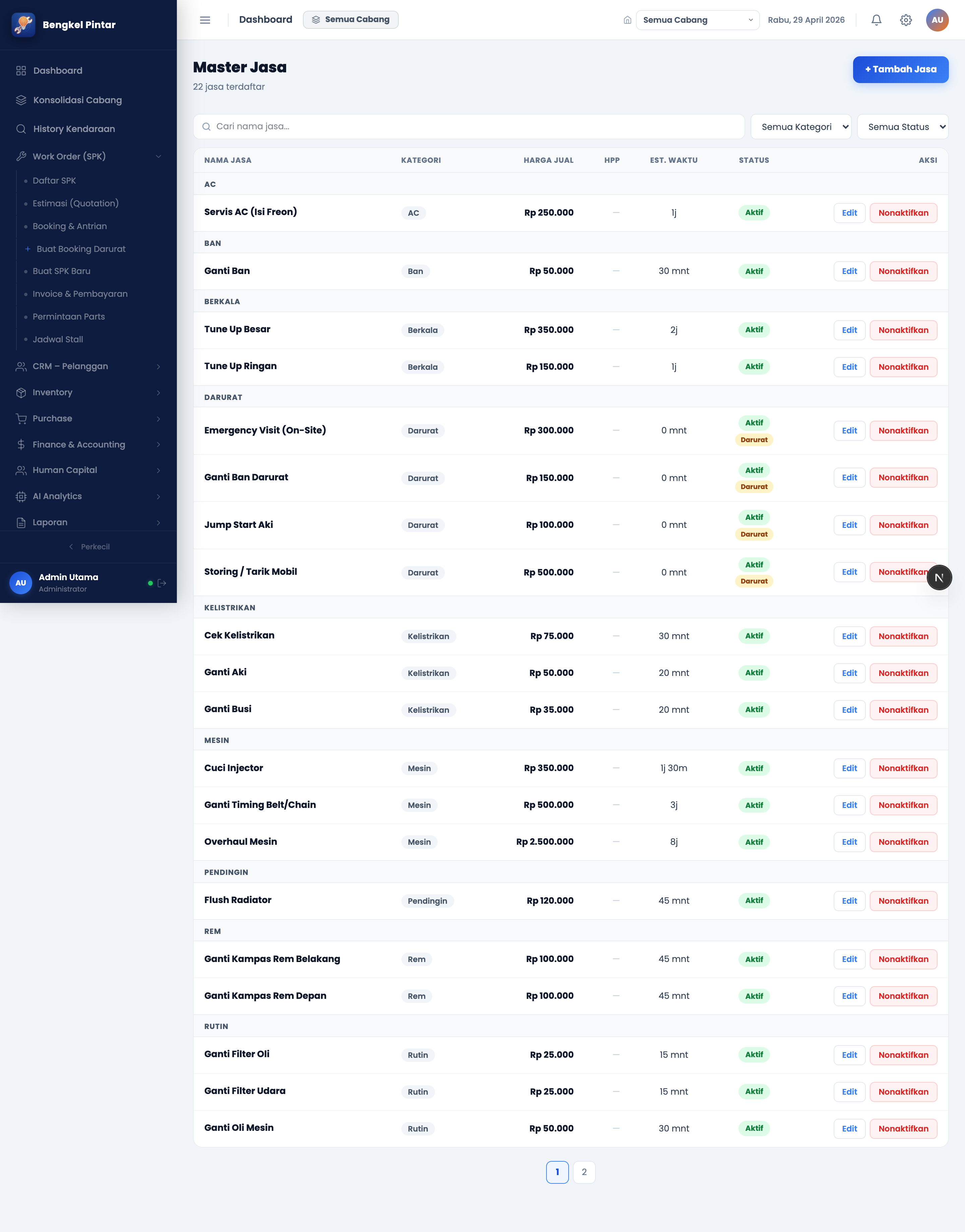
Task: Open the Semua Cabang branch selector
Action: click(697, 20)
